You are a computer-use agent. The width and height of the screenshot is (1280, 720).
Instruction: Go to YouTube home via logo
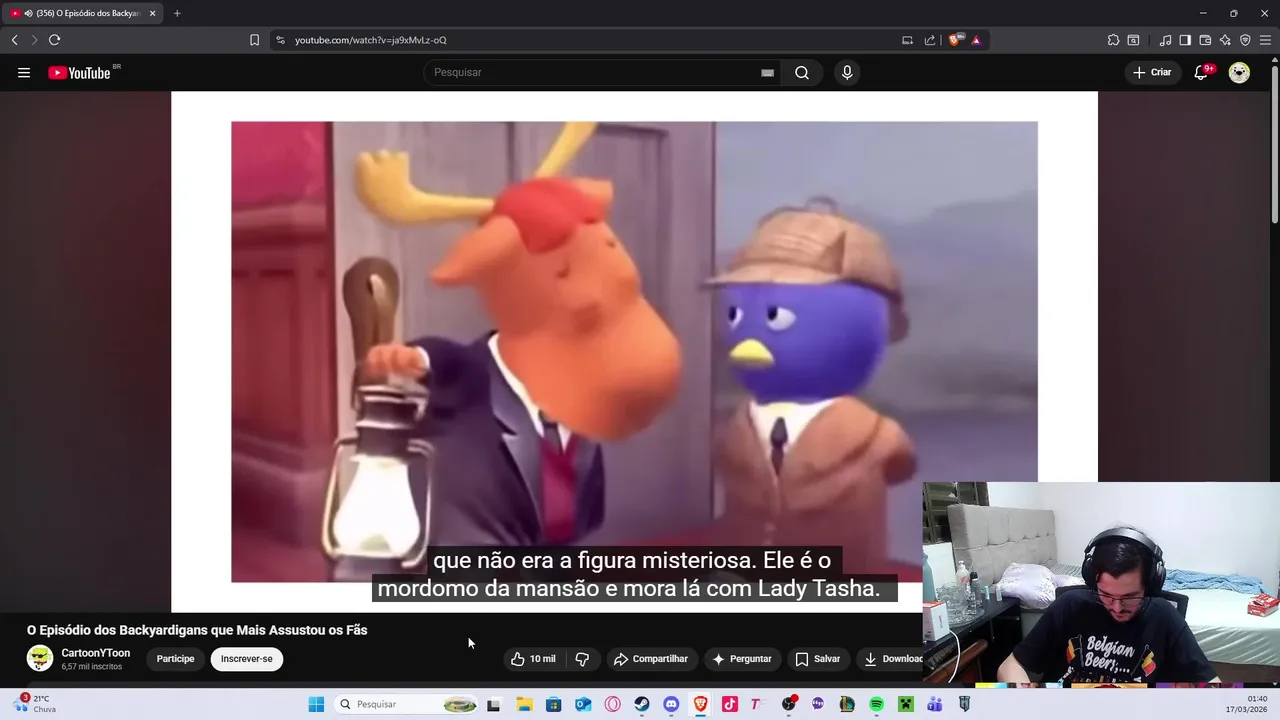(79, 73)
